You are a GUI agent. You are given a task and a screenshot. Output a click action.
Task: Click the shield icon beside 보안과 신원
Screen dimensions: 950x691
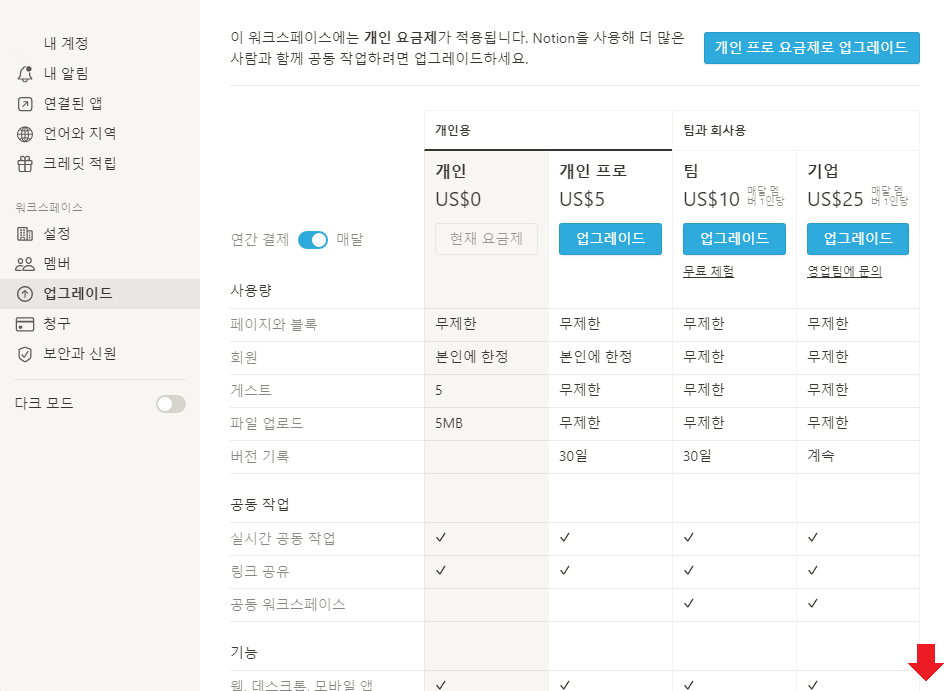click(25, 354)
